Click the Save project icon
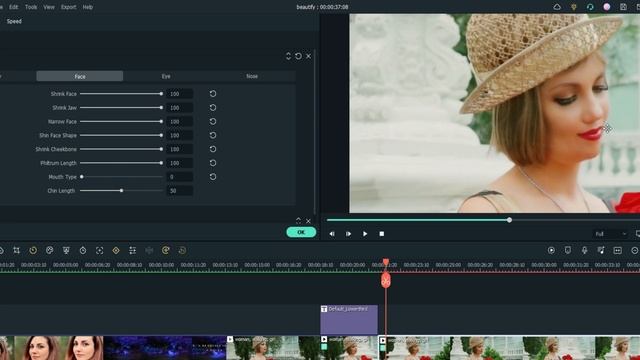 click(x=623, y=7)
